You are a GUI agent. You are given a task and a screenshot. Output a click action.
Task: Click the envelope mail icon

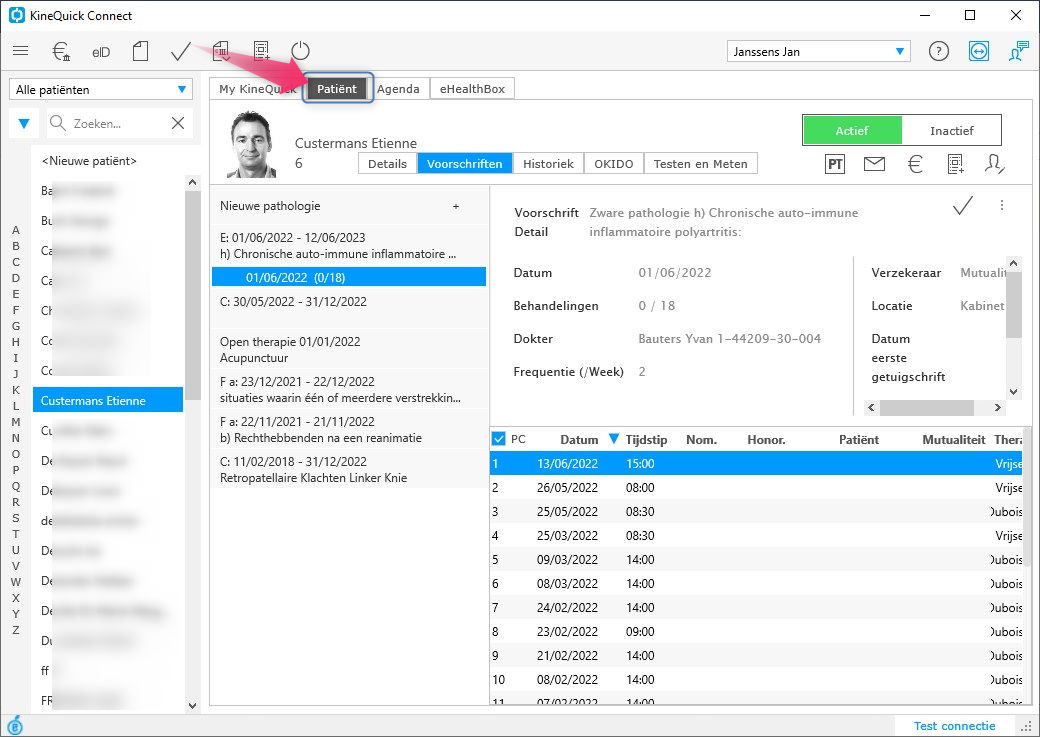[874, 163]
